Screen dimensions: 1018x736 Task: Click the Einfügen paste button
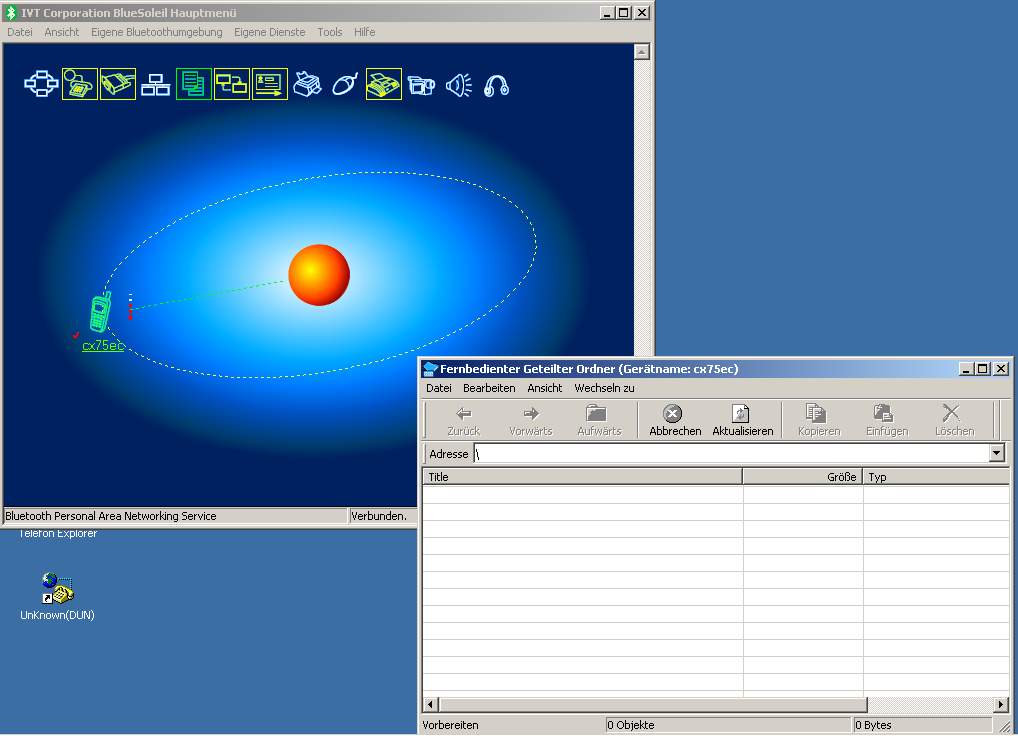(x=887, y=420)
